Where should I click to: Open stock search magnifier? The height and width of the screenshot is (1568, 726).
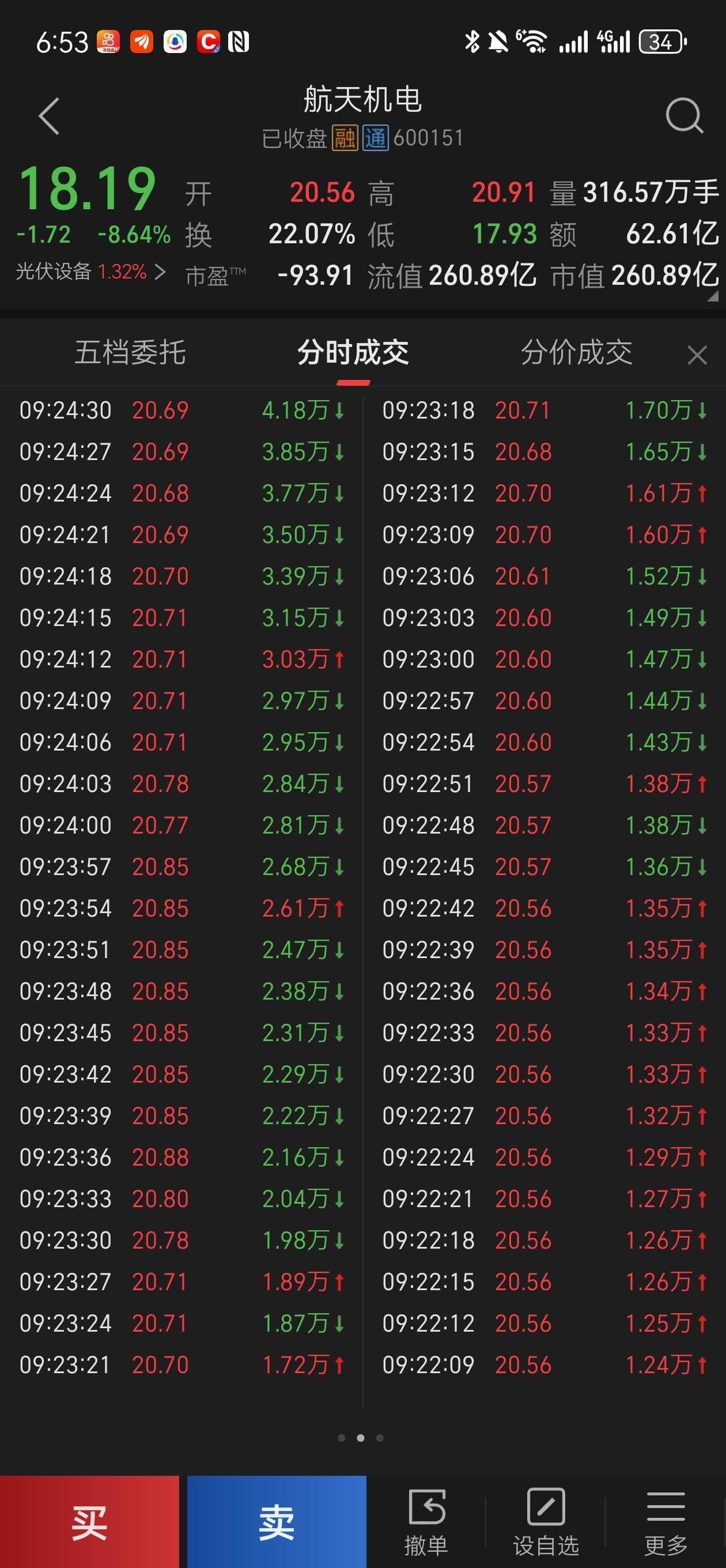683,116
